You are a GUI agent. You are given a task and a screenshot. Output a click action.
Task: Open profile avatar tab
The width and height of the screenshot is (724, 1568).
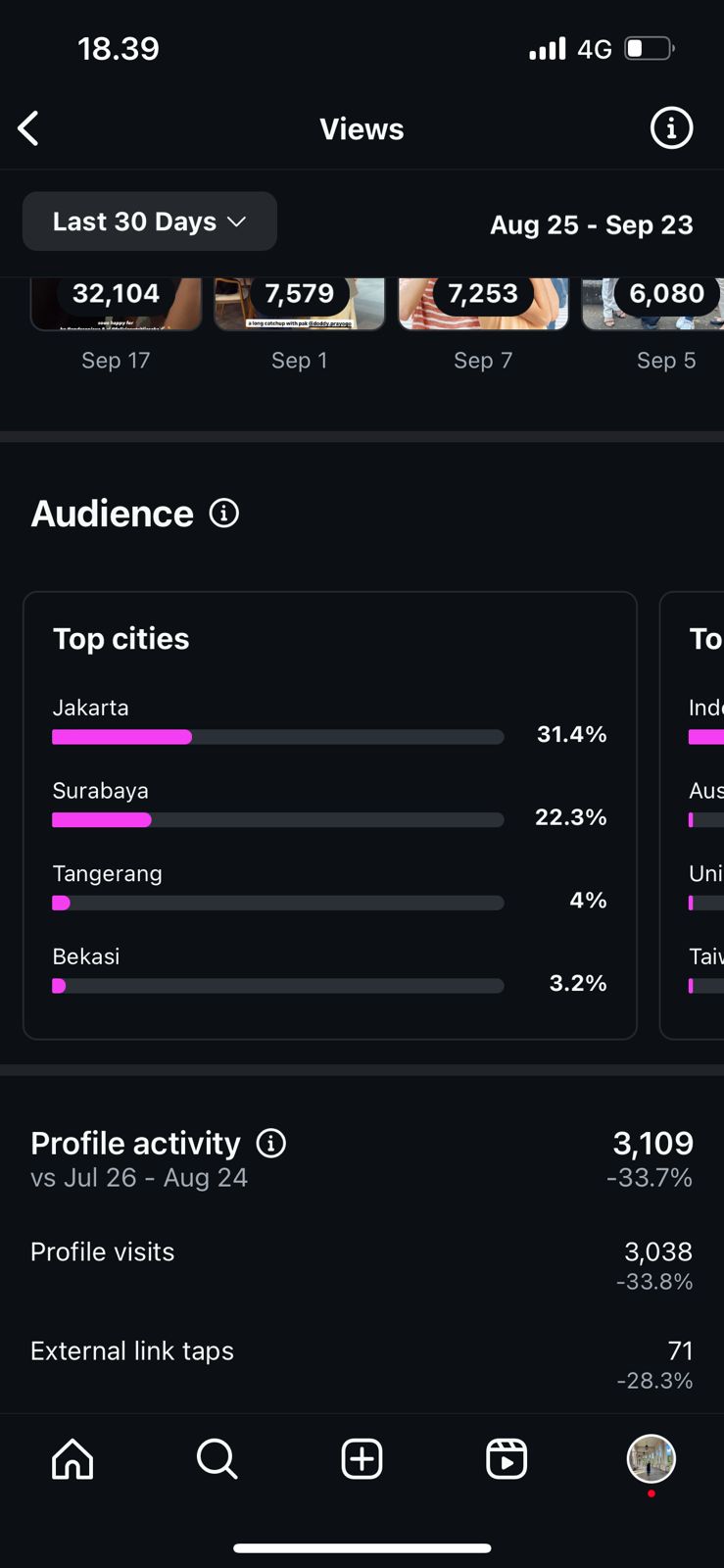pos(651,1458)
